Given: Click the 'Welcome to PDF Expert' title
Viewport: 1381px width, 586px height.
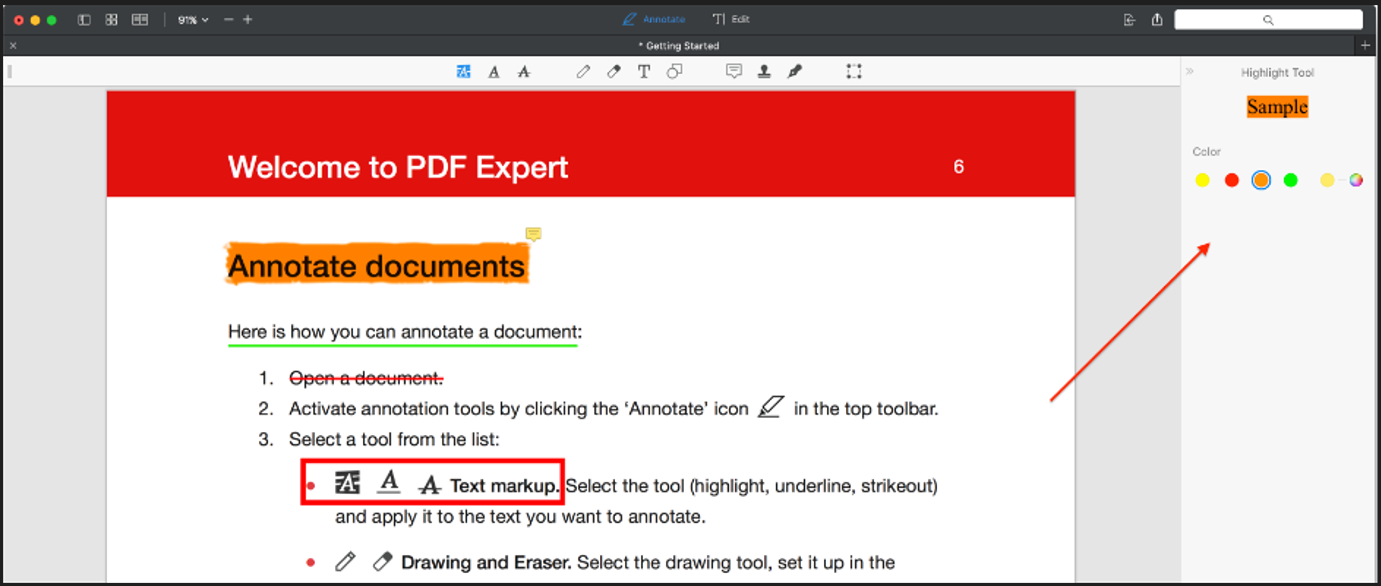Looking at the screenshot, I should click(x=398, y=167).
